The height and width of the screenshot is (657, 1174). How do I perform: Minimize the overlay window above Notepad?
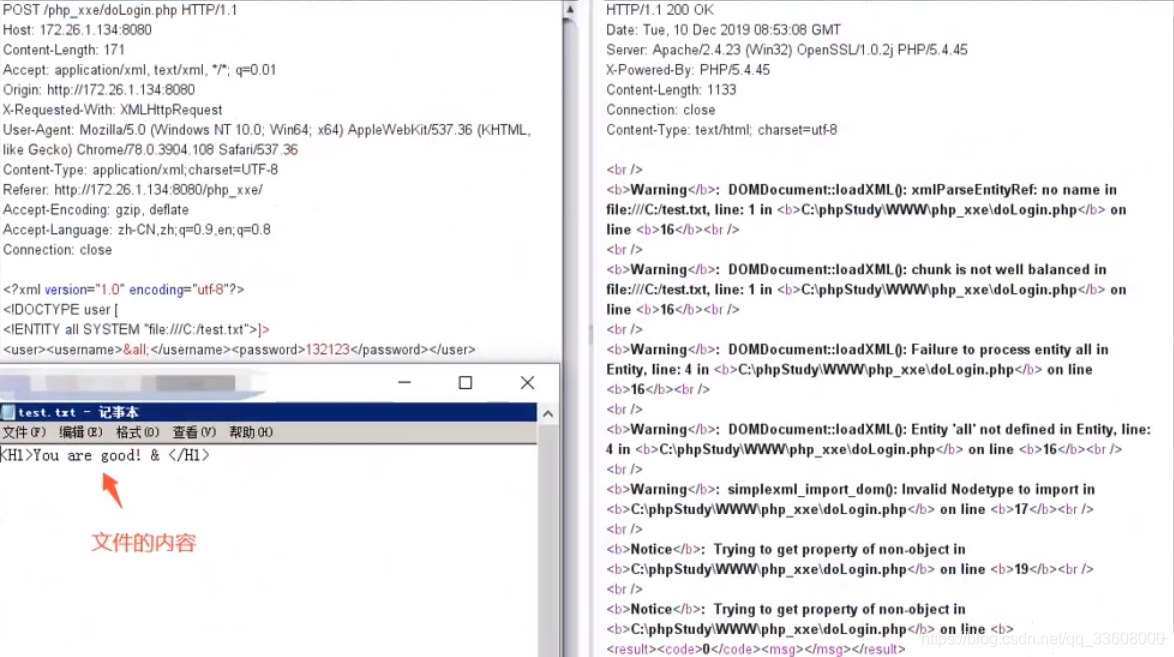[x=404, y=383]
